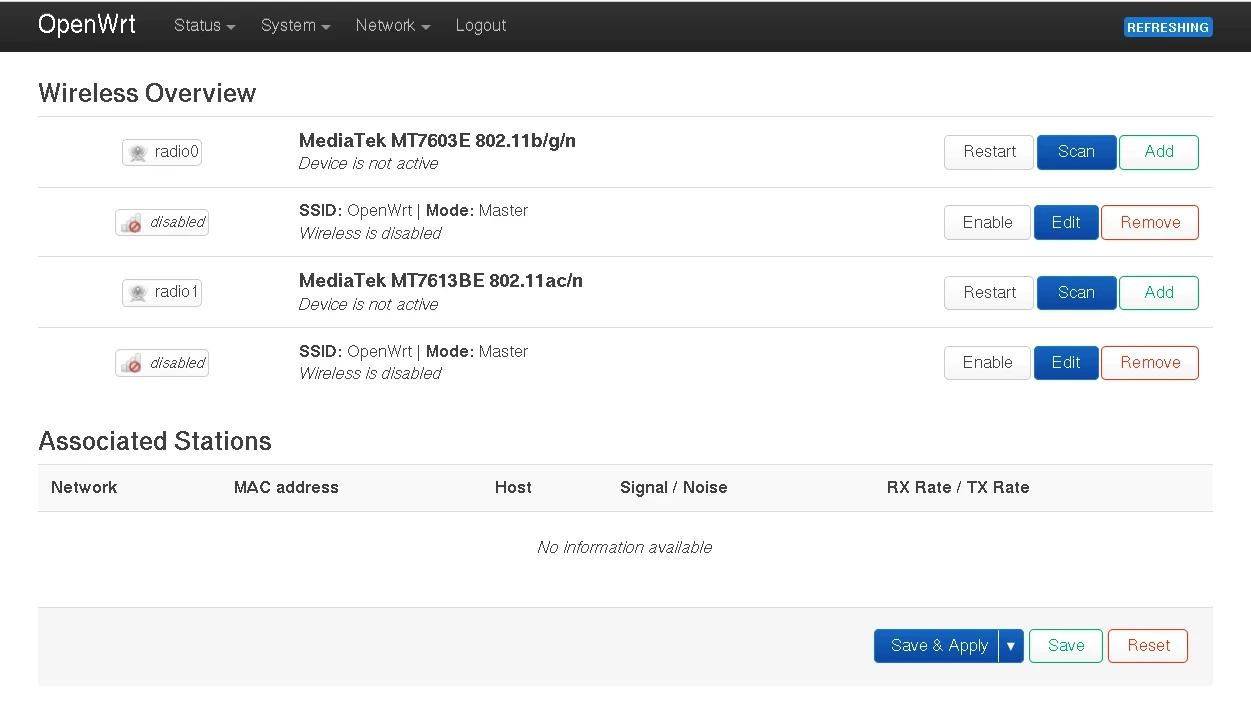Click the disabled status badge under radio1
Image resolution: width=1251 pixels, height=718 pixels.
click(x=162, y=363)
